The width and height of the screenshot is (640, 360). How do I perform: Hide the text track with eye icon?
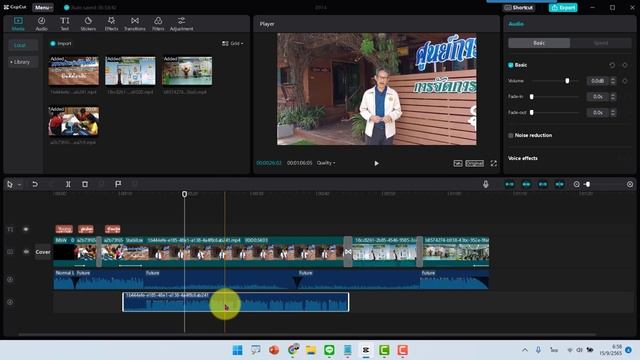click(x=26, y=229)
